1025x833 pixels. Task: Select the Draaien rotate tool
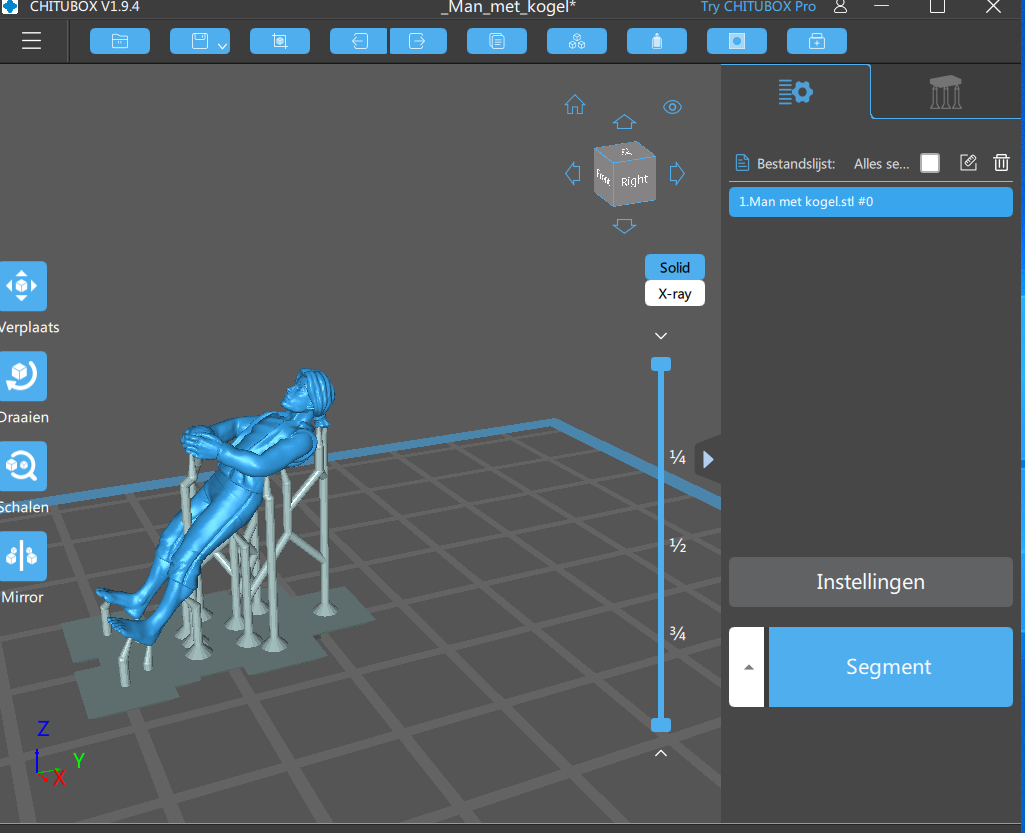coord(22,376)
